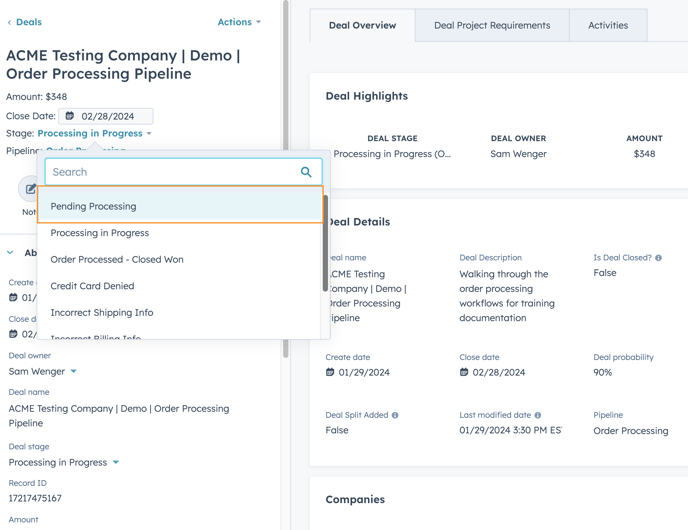Viewport: 688px width, 530px height.
Task: Open the Deal owner Sam Wenger dropdown
Action: 43,371
